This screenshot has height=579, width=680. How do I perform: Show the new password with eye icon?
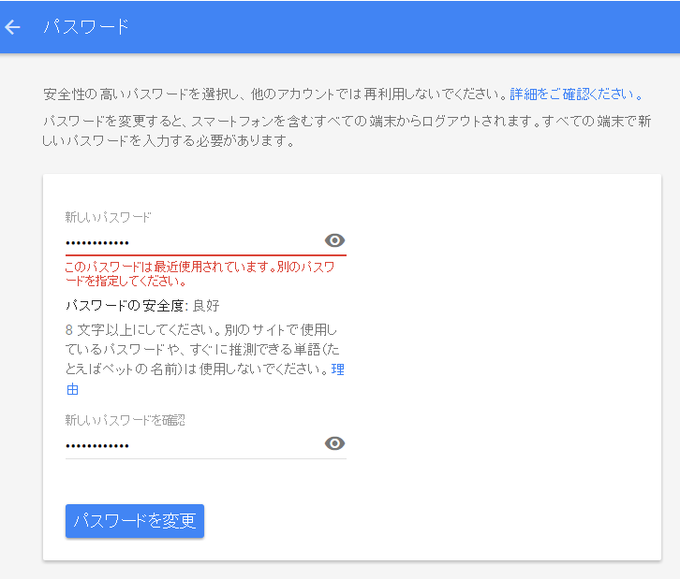coord(335,240)
